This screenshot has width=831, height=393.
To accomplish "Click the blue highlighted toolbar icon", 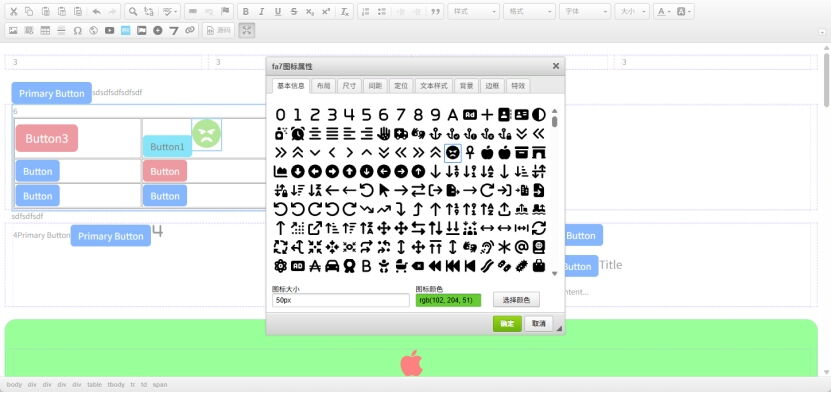I will pyautogui.click(x=126, y=31).
